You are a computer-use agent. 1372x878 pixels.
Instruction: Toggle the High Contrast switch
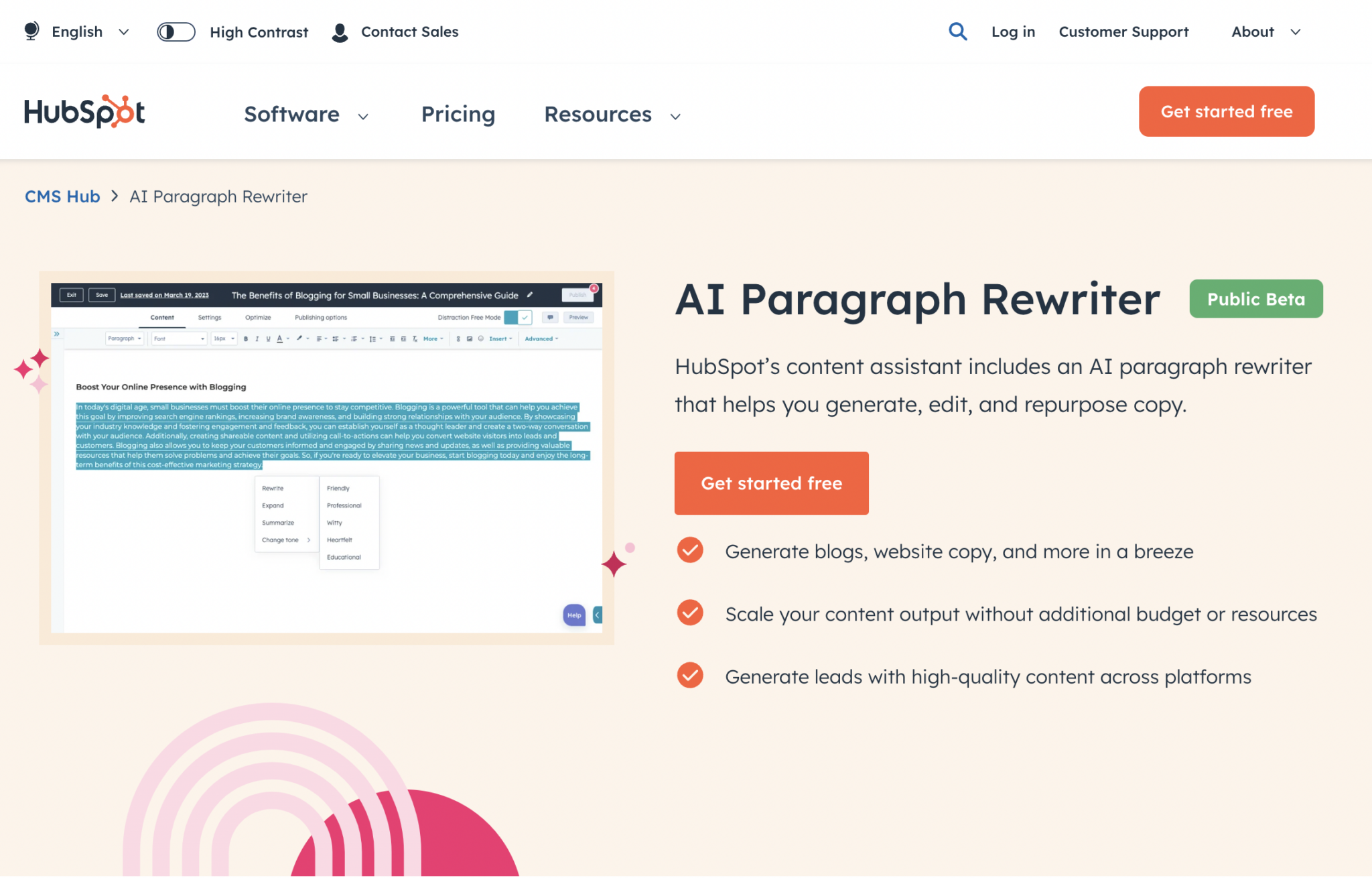(x=176, y=32)
